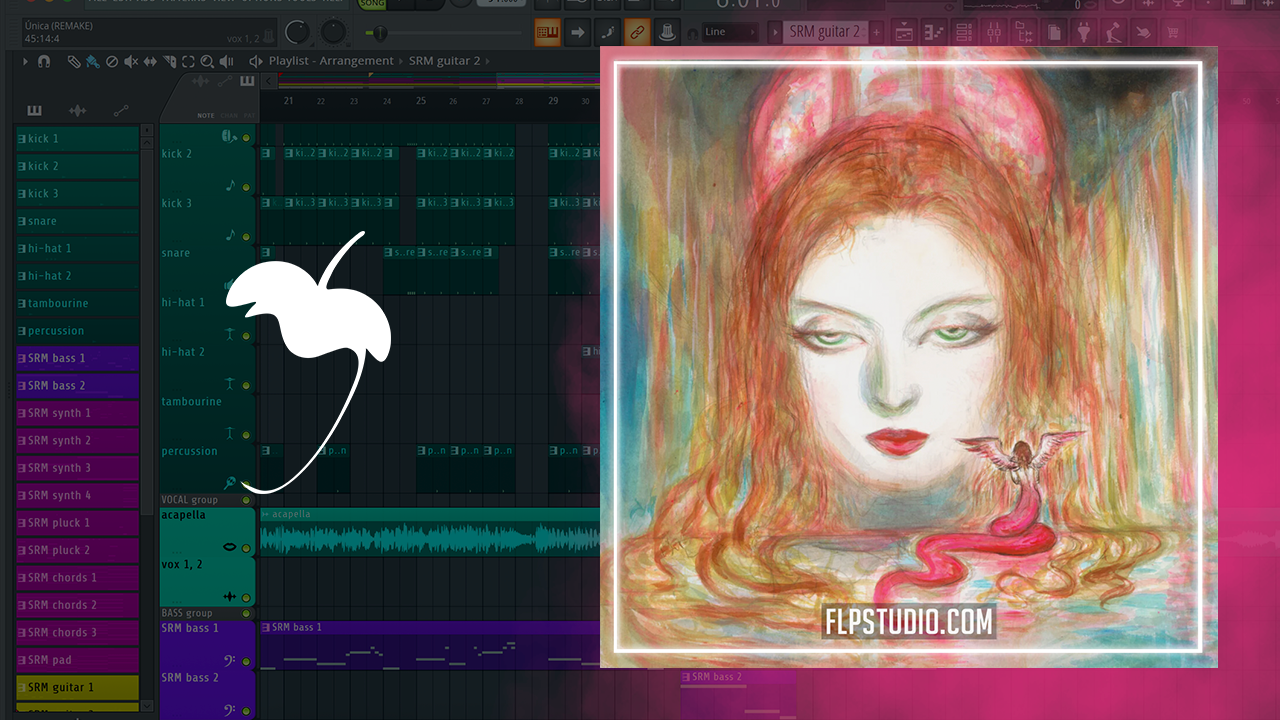Select the Mute tool in playlist toolbar

[130, 61]
